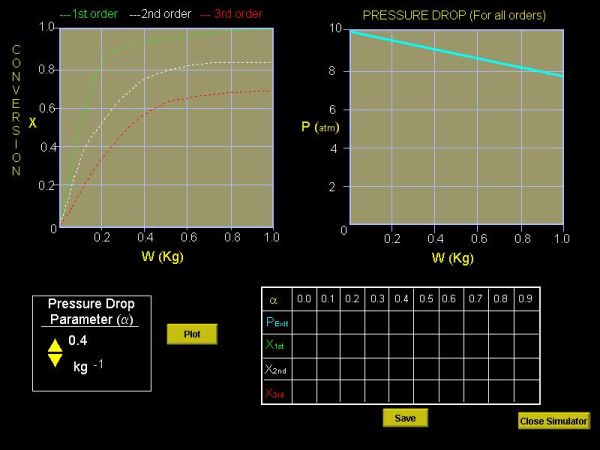Screen dimensions: 600x450
Task: Select the 0.4 pressure drop parameter value
Action: click(78, 340)
